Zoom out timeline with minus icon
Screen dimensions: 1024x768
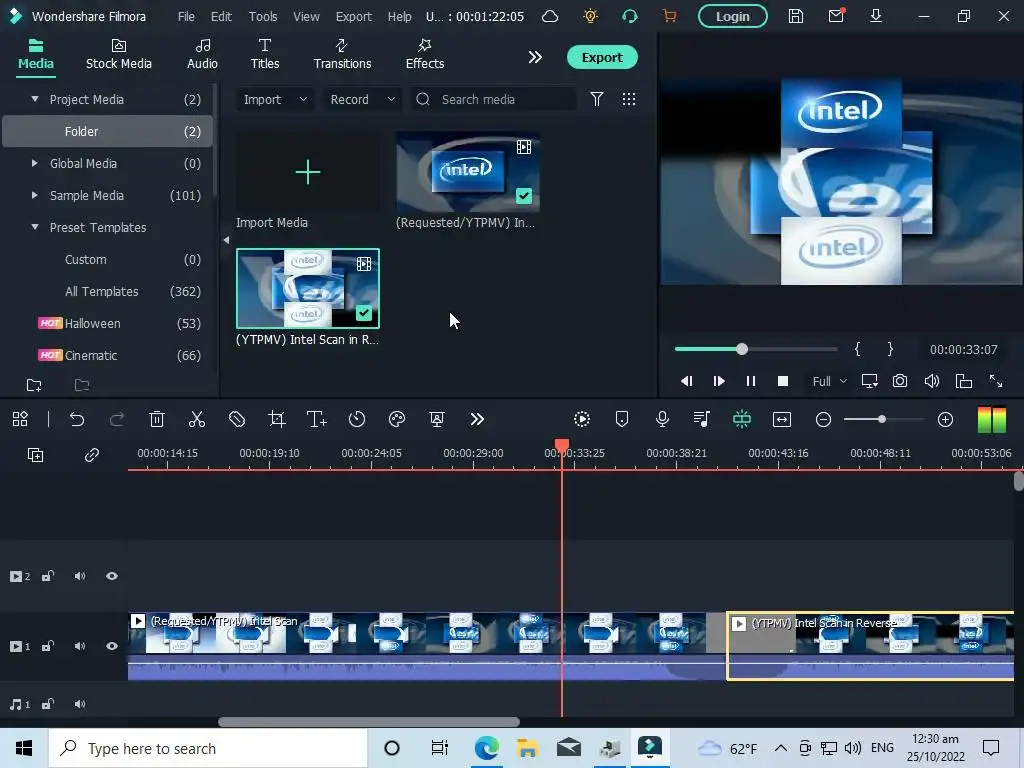pyautogui.click(x=824, y=419)
